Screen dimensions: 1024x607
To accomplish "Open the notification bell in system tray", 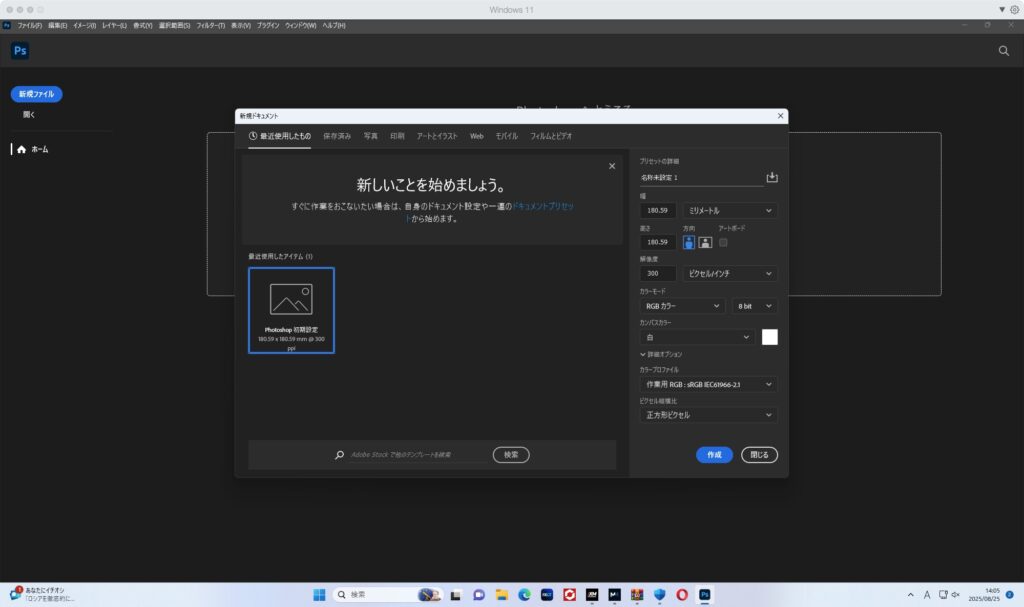I will [x=1010, y=595].
